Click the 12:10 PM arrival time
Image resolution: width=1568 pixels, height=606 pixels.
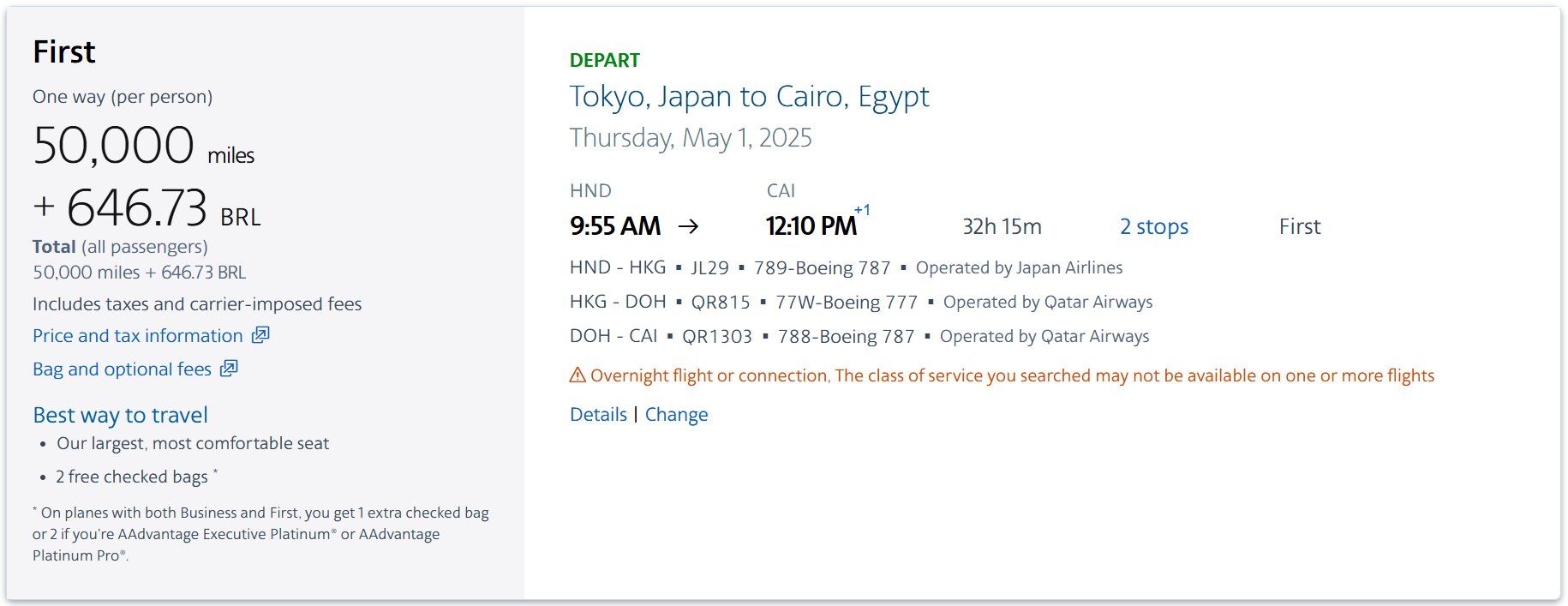[811, 226]
